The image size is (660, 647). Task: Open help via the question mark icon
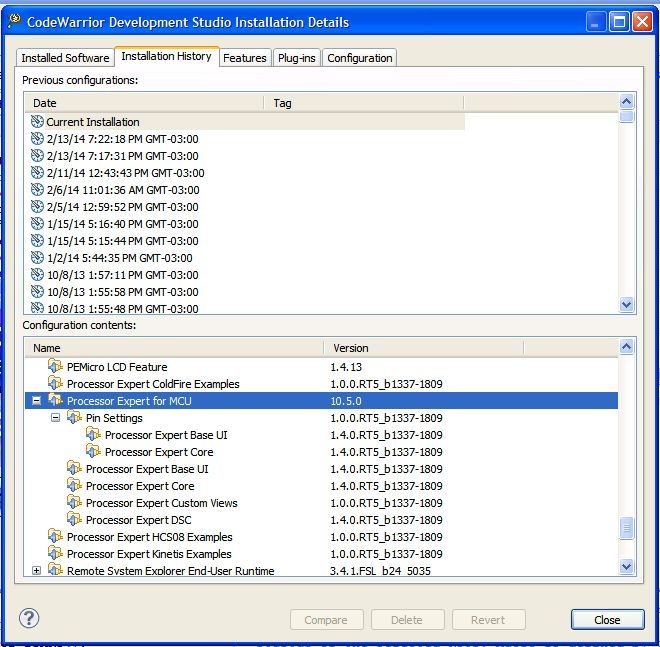29,618
